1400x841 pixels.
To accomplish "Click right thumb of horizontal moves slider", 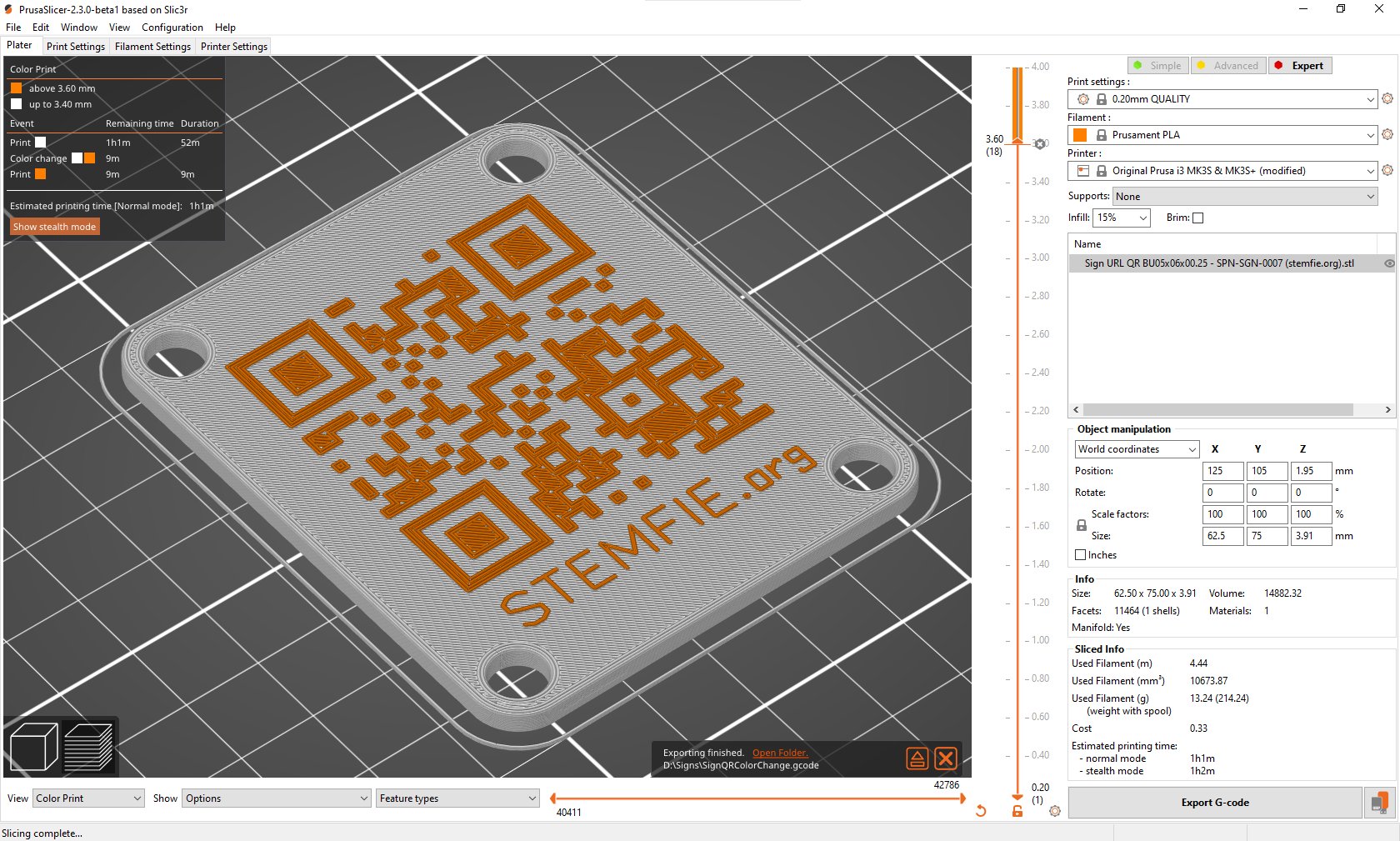I will coord(963,798).
